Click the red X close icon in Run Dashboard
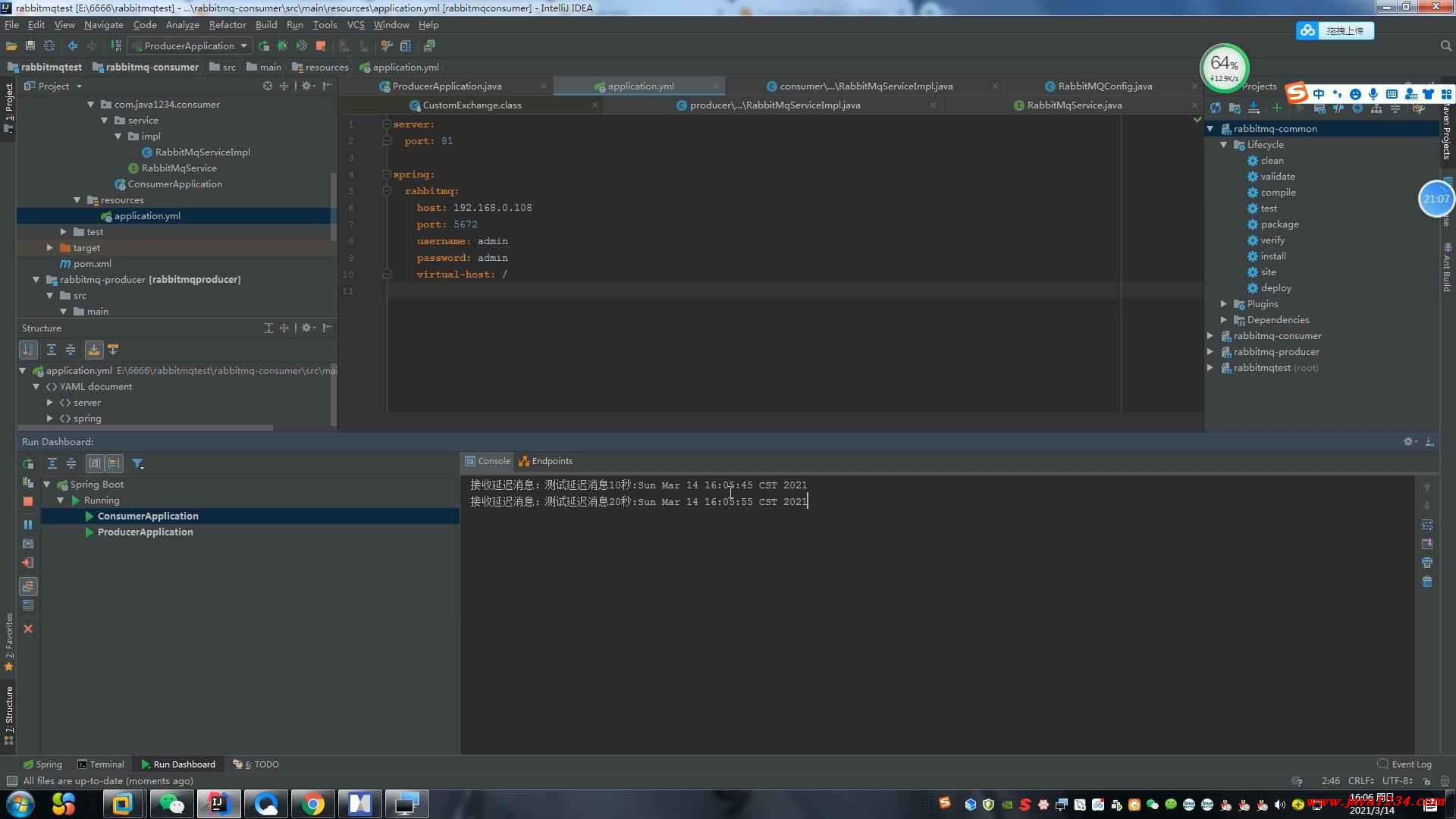Image resolution: width=1456 pixels, height=819 pixels. pos(28,629)
